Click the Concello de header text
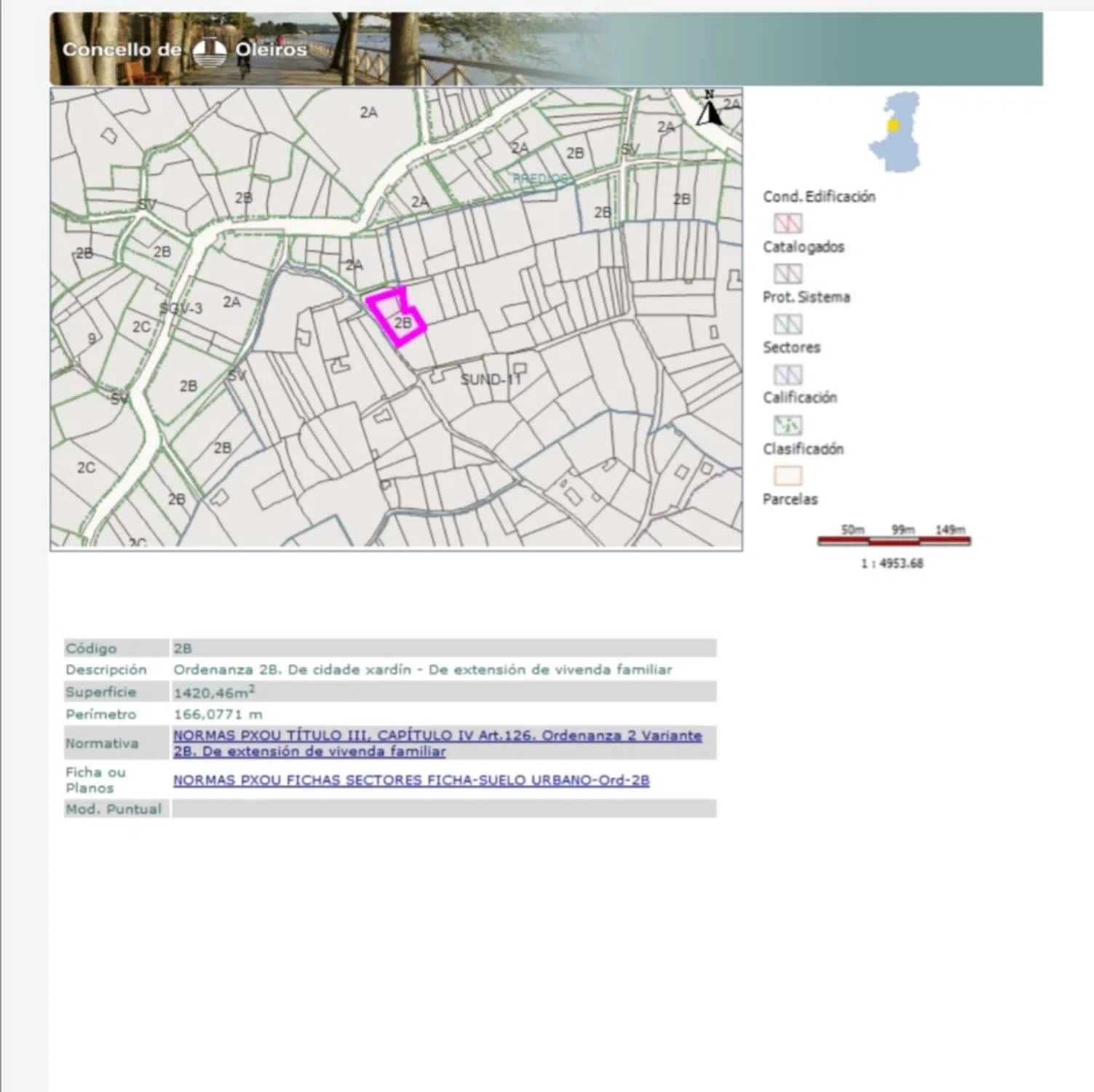Image resolution: width=1094 pixels, height=1092 pixels. tap(122, 50)
